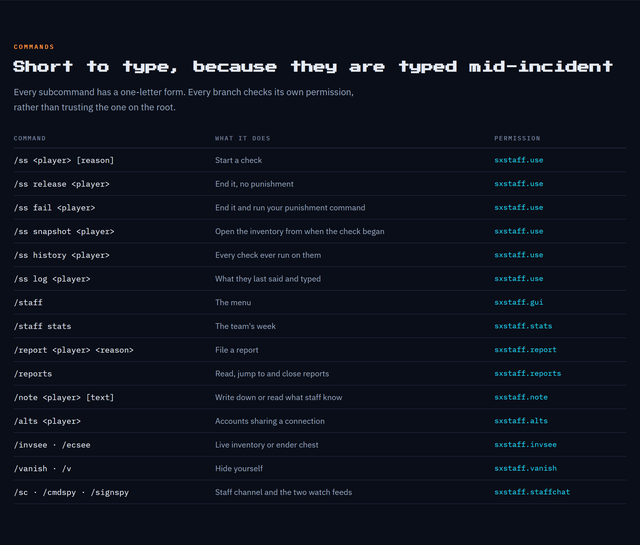Image resolution: width=640 pixels, height=545 pixels.
Task: Click 'Live inventory or ender chest'
Action: click(x=267, y=444)
